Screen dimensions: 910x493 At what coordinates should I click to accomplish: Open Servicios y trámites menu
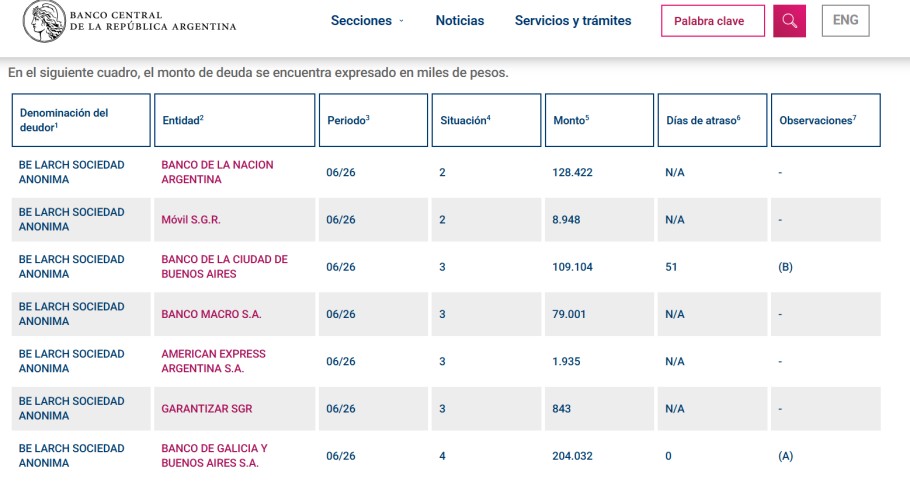click(573, 20)
